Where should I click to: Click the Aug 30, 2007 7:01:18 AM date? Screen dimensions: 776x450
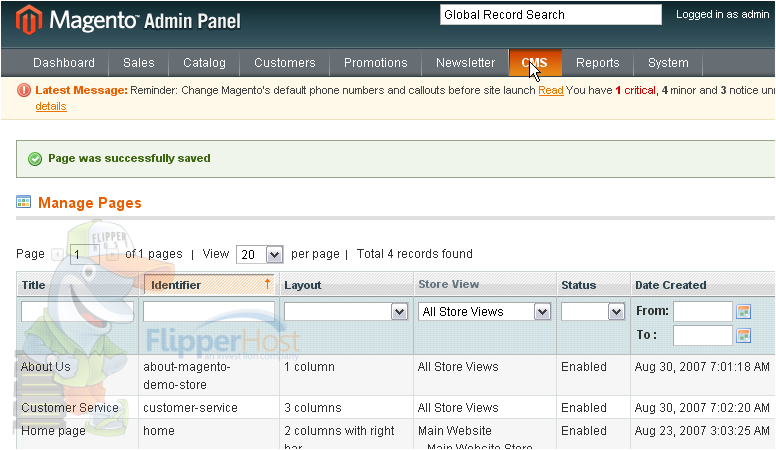(x=702, y=367)
